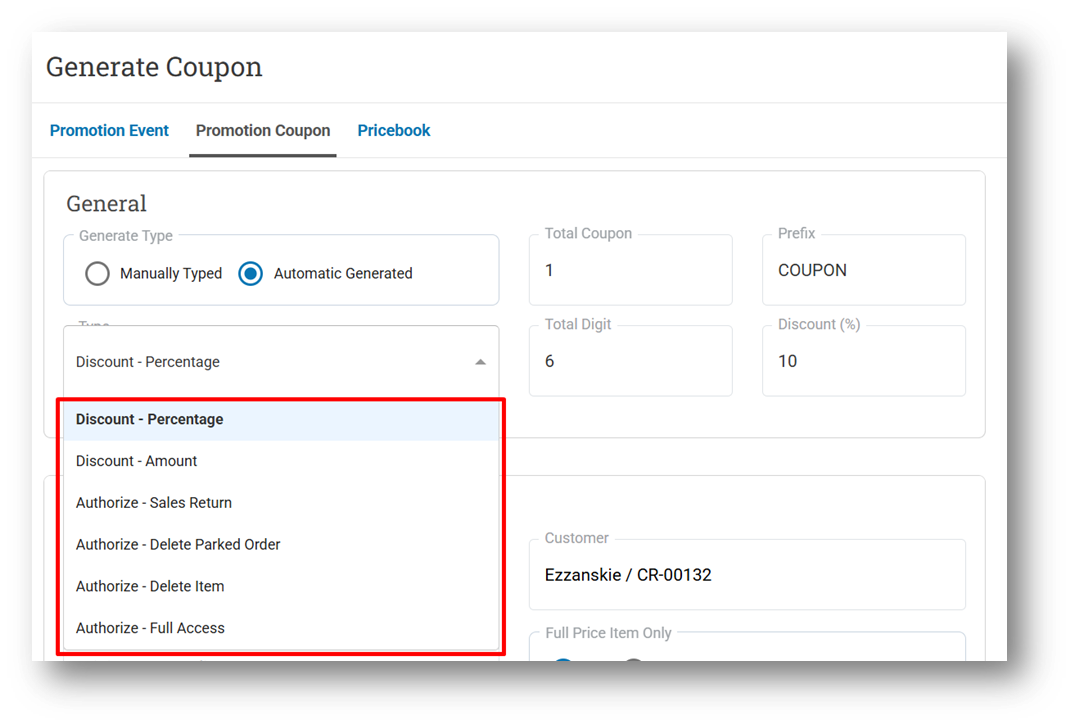The height and width of the screenshot is (726, 1072).
Task: Click the Total Coupon field
Action: 630,271
